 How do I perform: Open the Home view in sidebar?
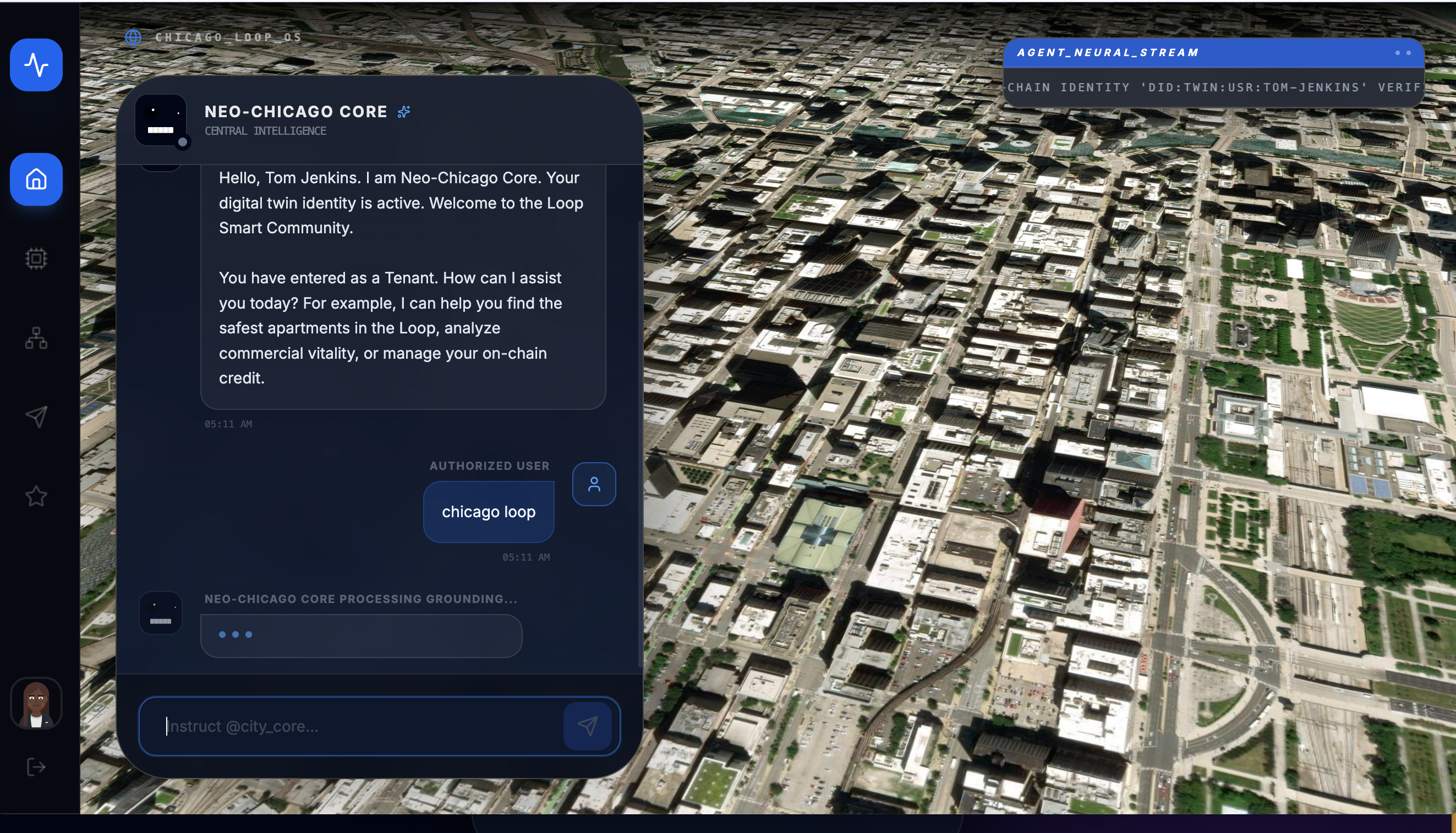pyautogui.click(x=36, y=179)
